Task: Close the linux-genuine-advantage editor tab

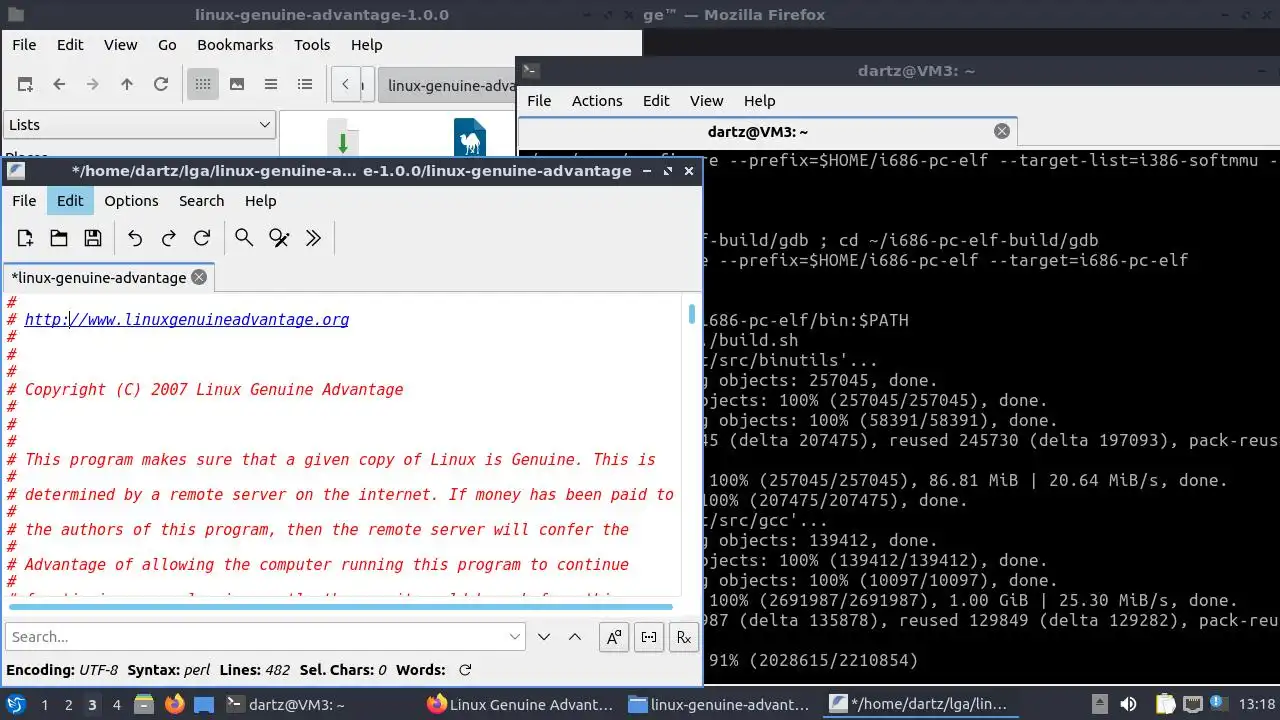Action: [x=199, y=277]
